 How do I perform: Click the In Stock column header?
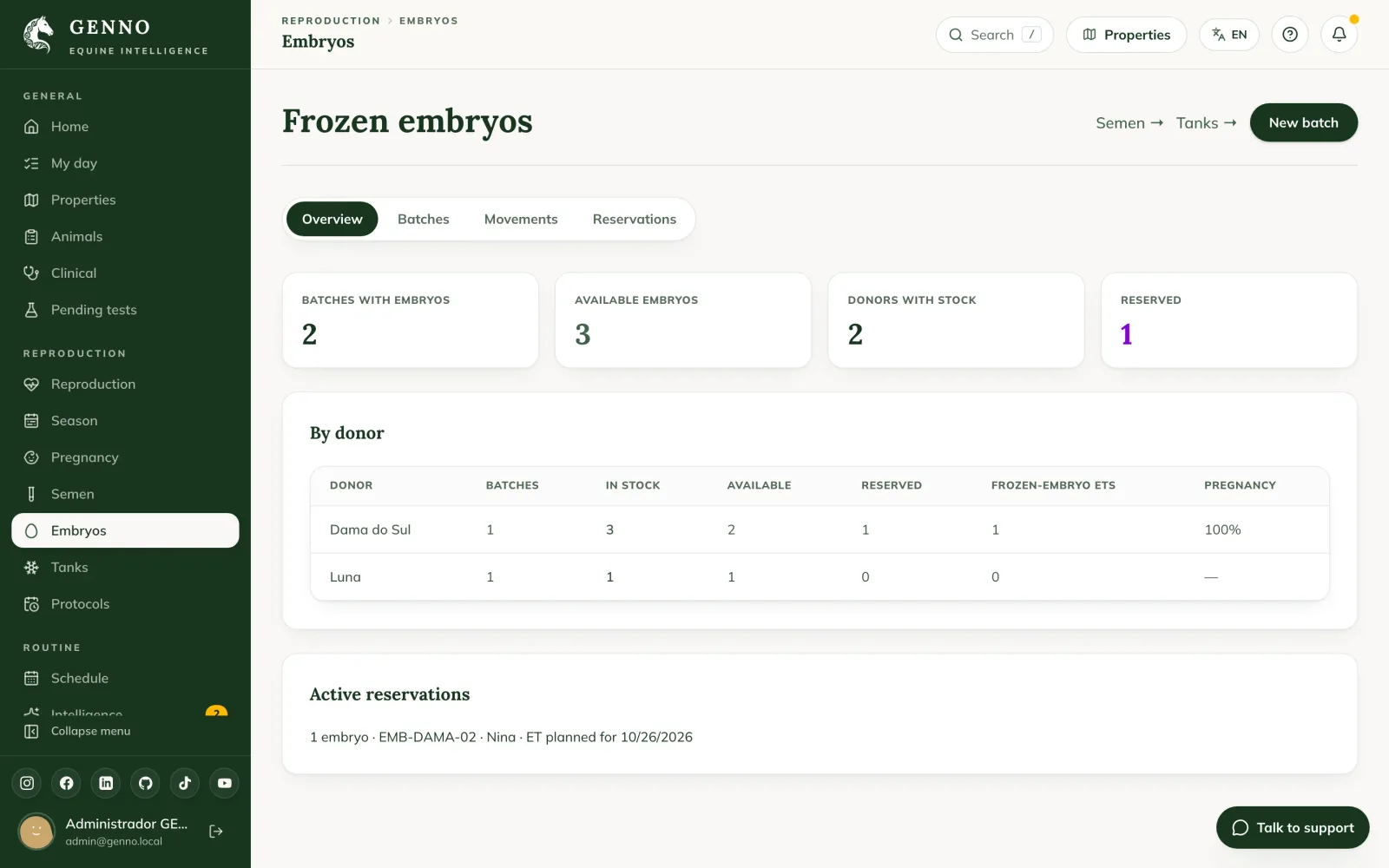click(633, 485)
